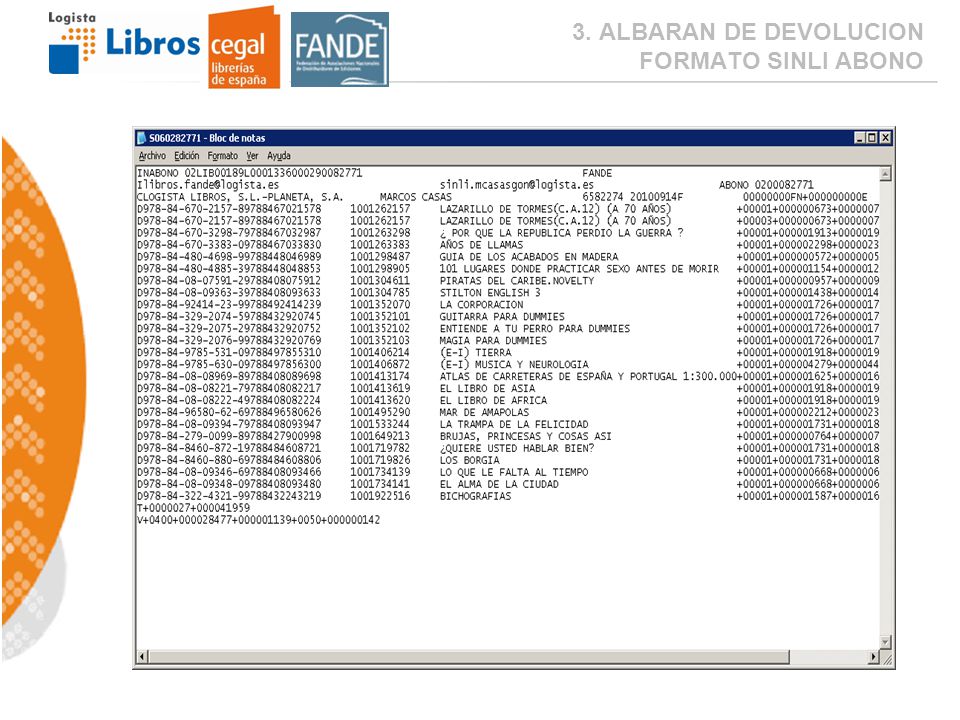Click the title EL ALMA DE LA CIUDAD
Screen dimensions: 960x720
[499, 484]
